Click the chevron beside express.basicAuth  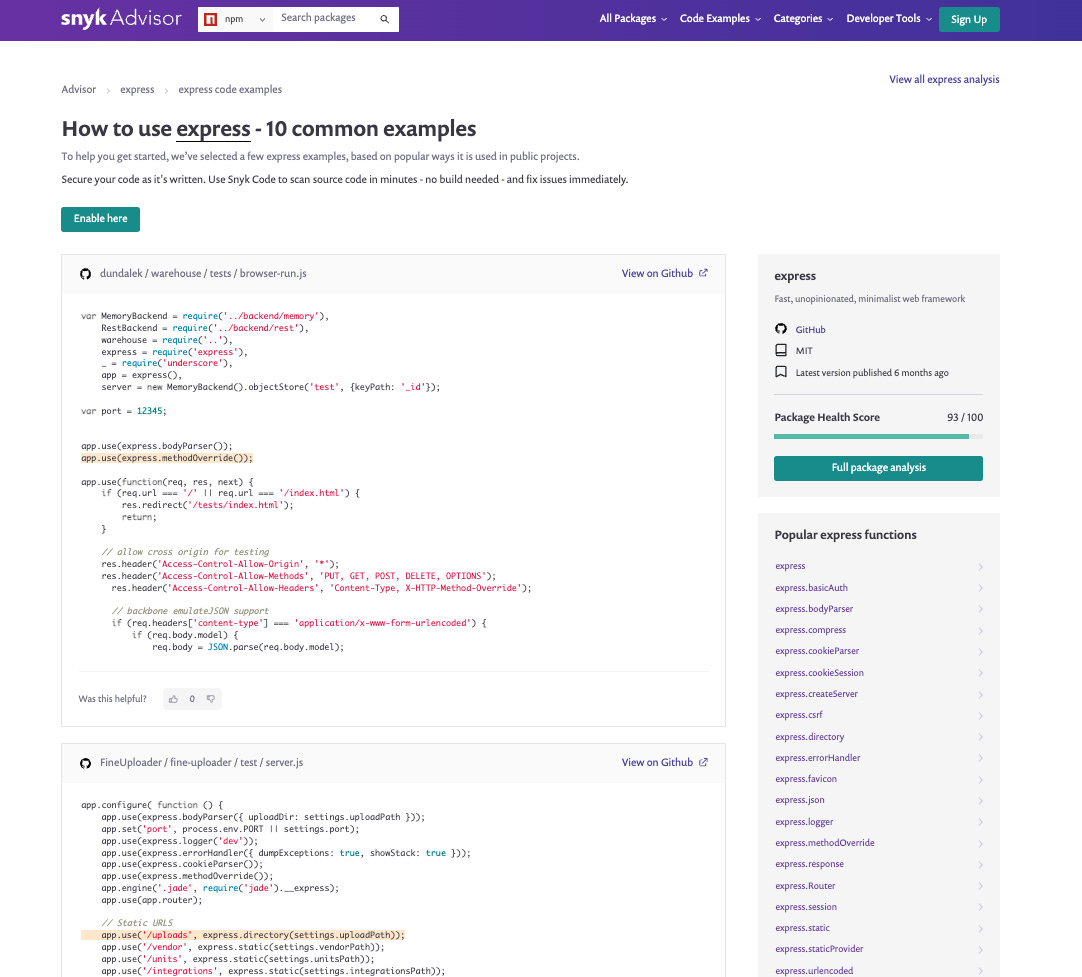pos(981,588)
